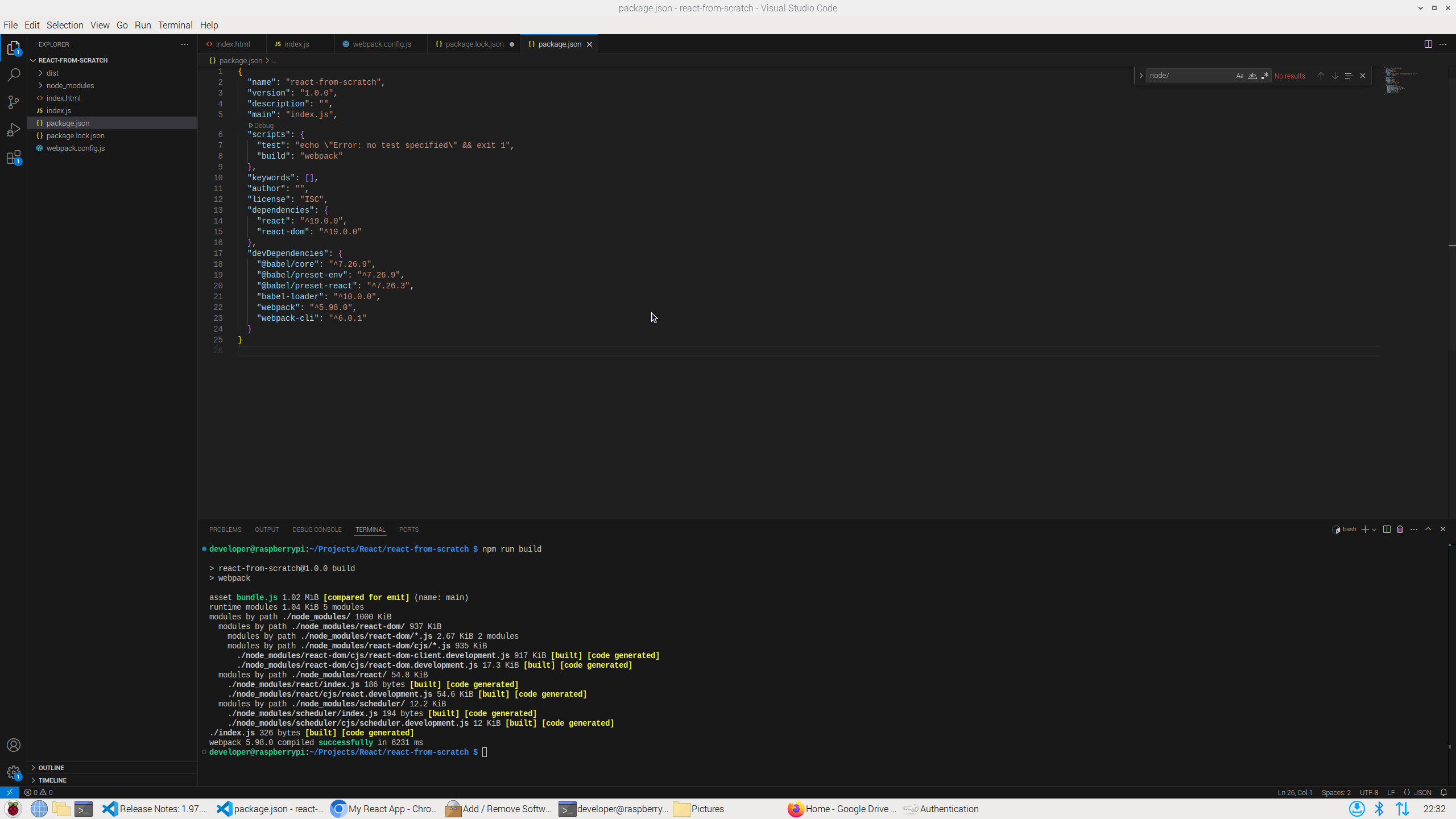This screenshot has height=819, width=1456.
Task: Open the Accounts menu icon
Action: click(14, 745)
